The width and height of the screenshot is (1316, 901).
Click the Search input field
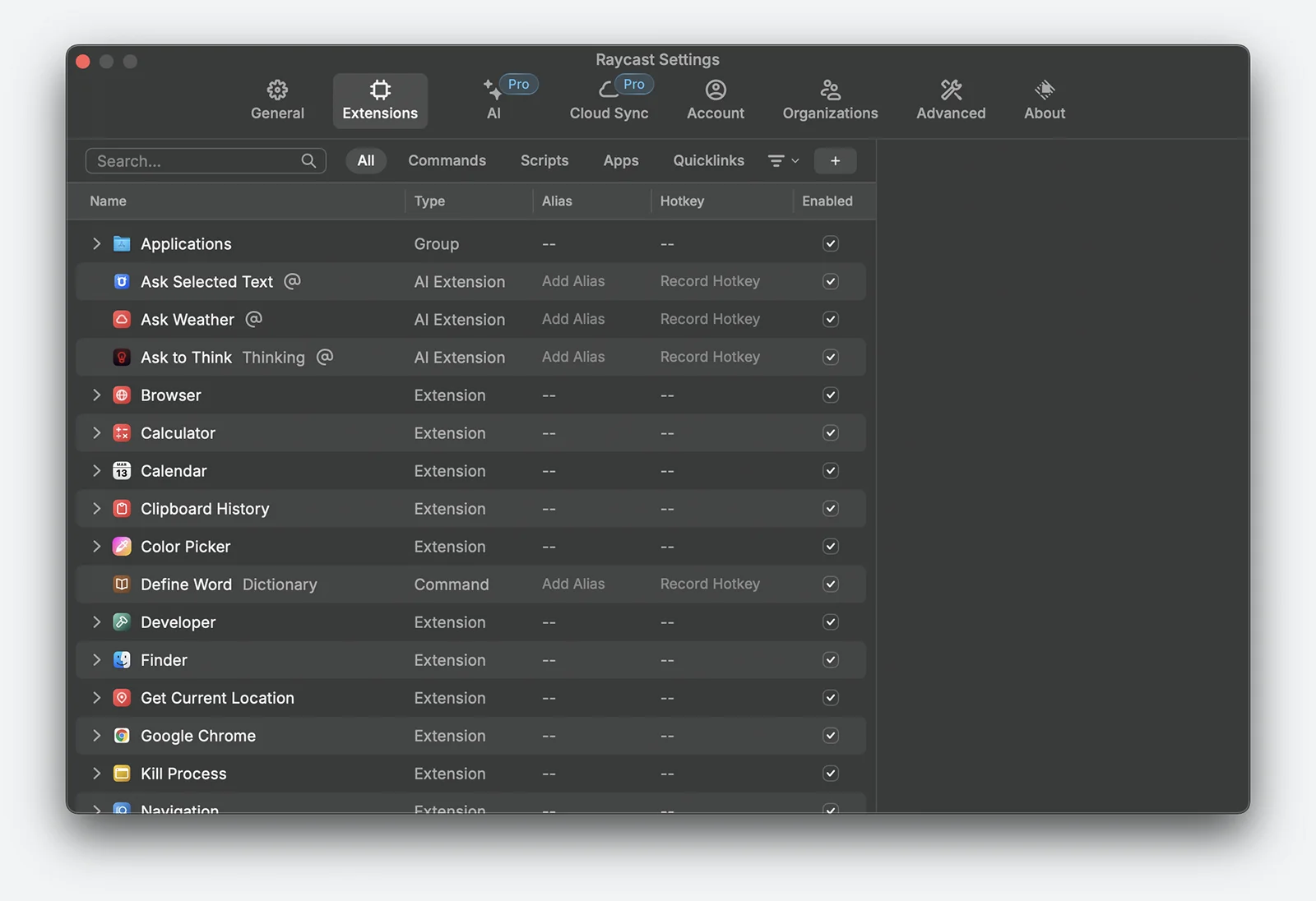(206, 161)
